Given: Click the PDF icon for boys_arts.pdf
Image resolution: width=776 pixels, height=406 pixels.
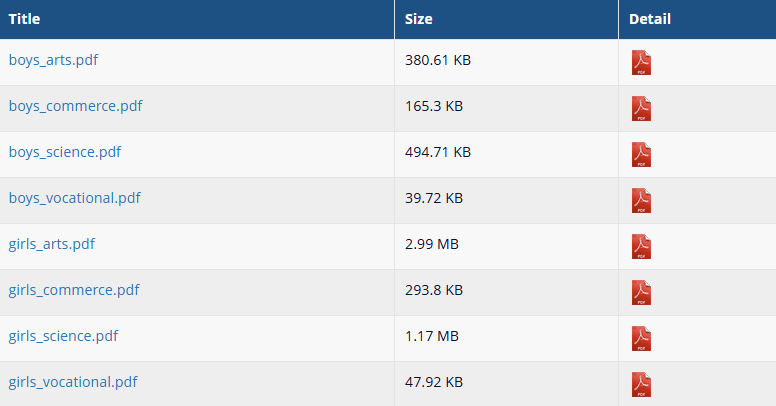Looking at the screenshot, I should [641, 62].
